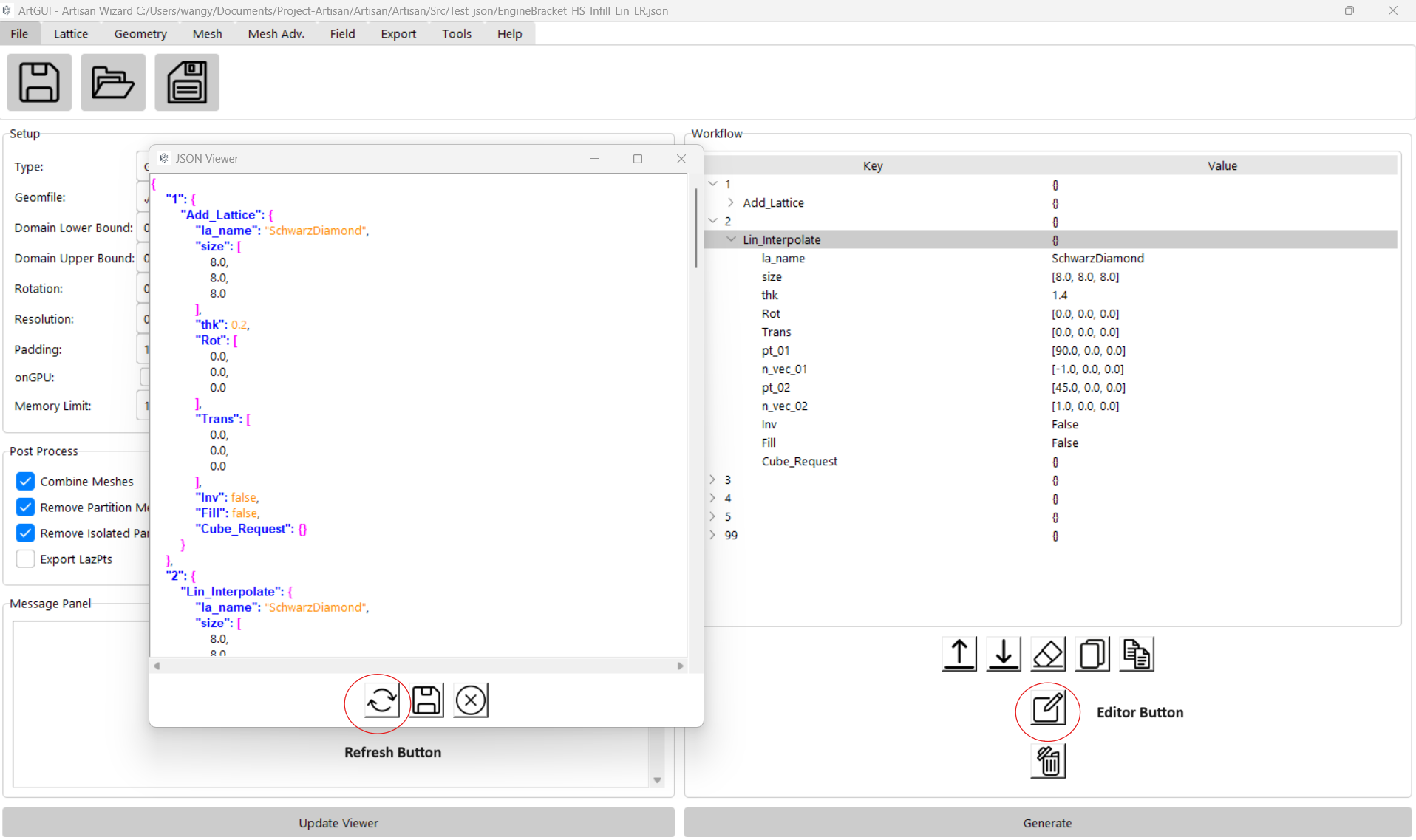
Task: Click left arrow of JSON Viewer horizontal scrollbar
Action: click(157, 666)
